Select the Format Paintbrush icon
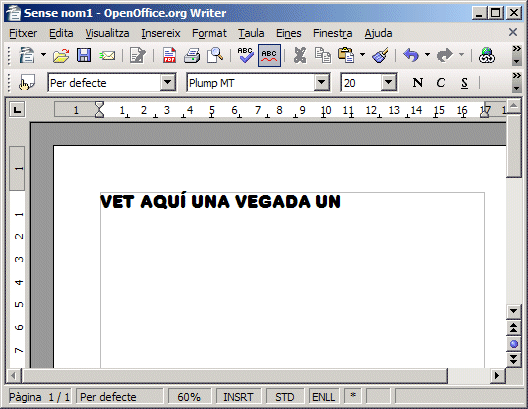The image size is (528, 409). (381, 55)
